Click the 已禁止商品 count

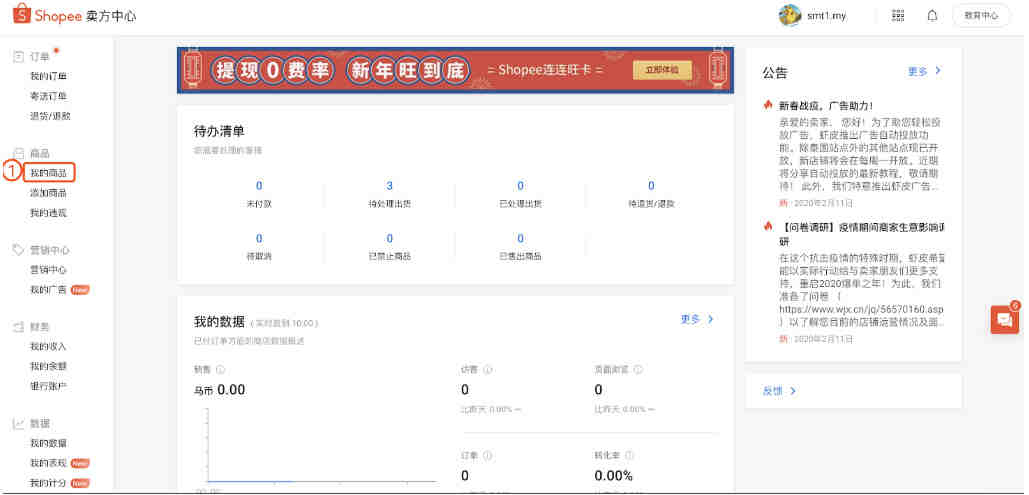tap(390, 238)
